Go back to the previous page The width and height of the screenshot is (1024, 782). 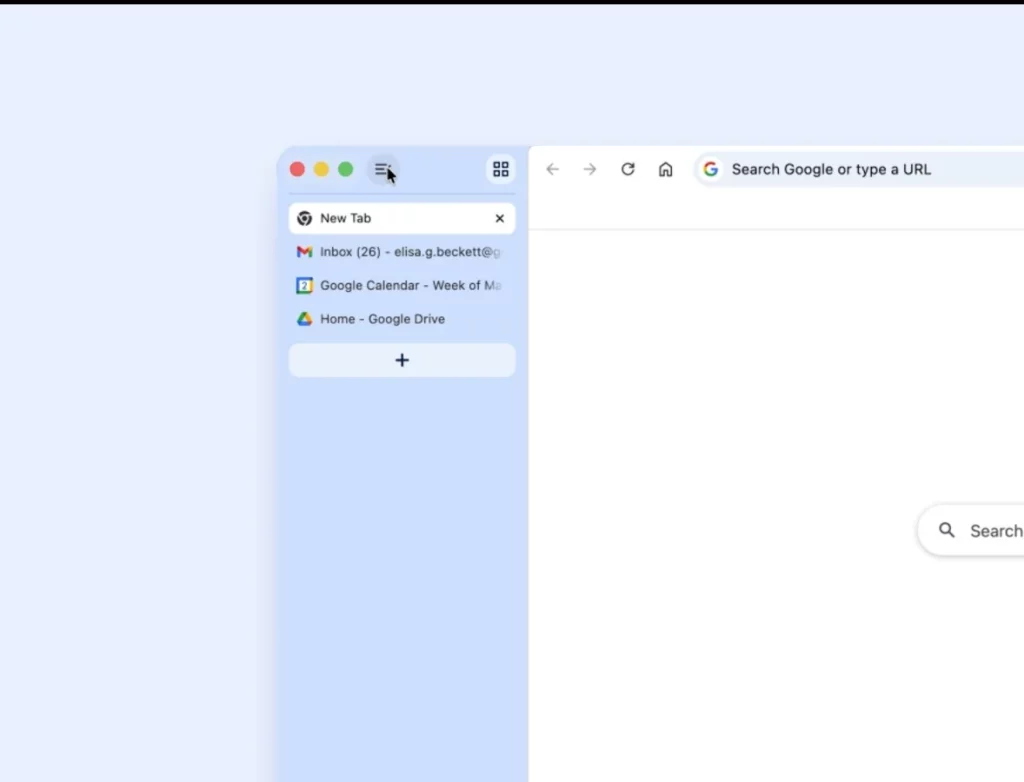(x=552, y=169)
